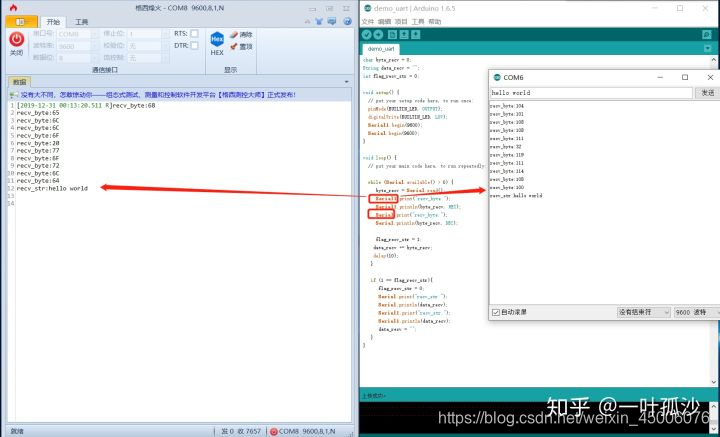Click the COM8 9600,8,1,N status text
The width and height of the screenshot is (720, 437).
[307, 431]
